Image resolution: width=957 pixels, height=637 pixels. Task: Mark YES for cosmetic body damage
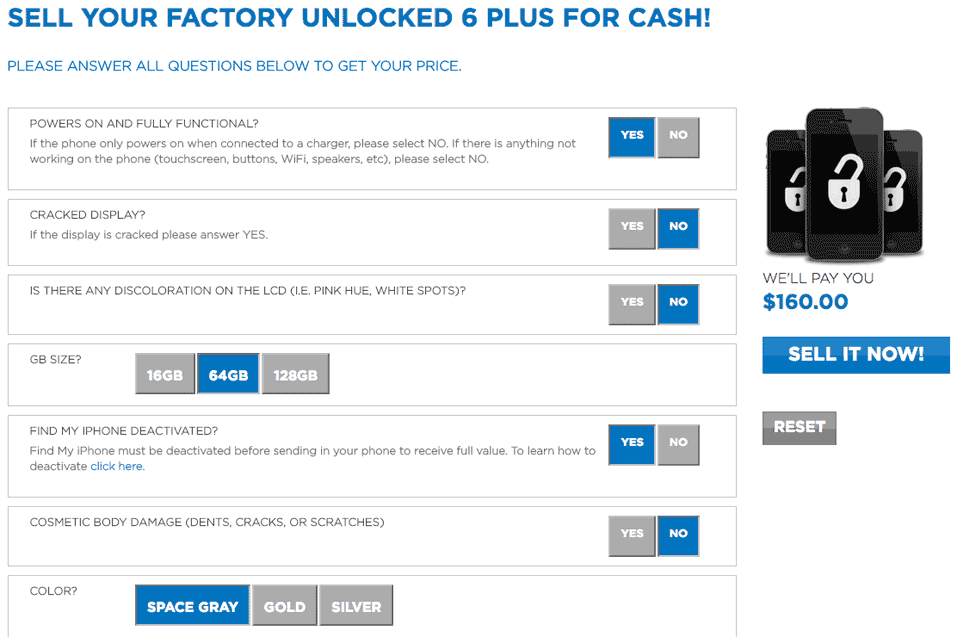click(x=632, y=536)
